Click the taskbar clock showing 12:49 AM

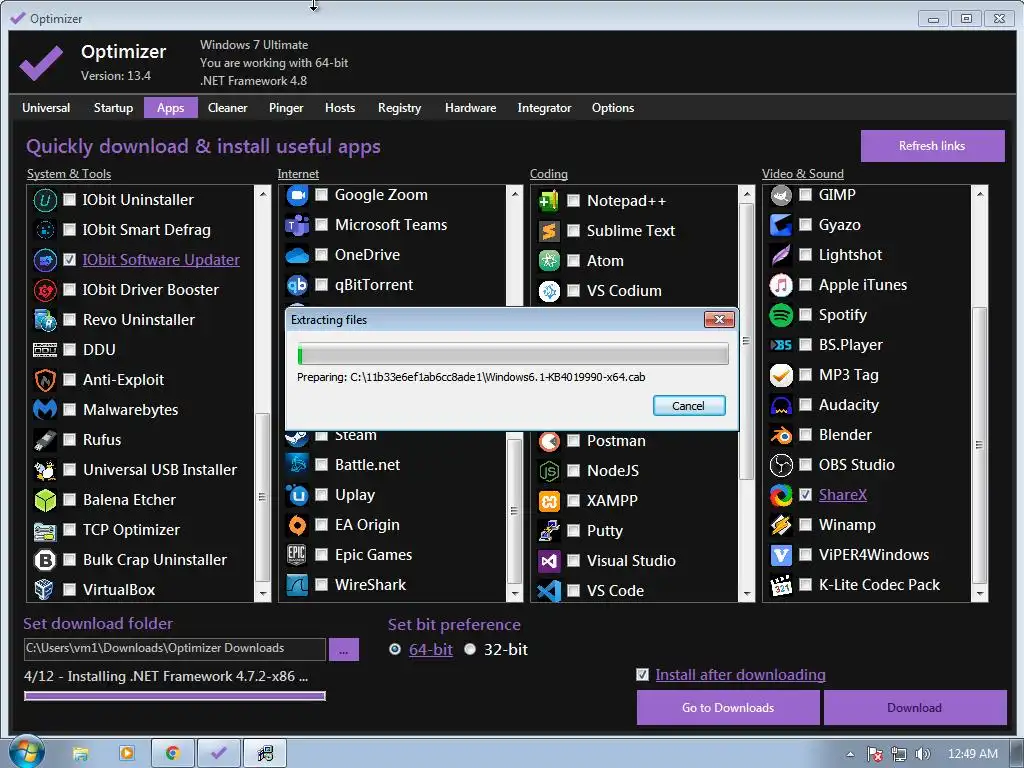point(972,754)
